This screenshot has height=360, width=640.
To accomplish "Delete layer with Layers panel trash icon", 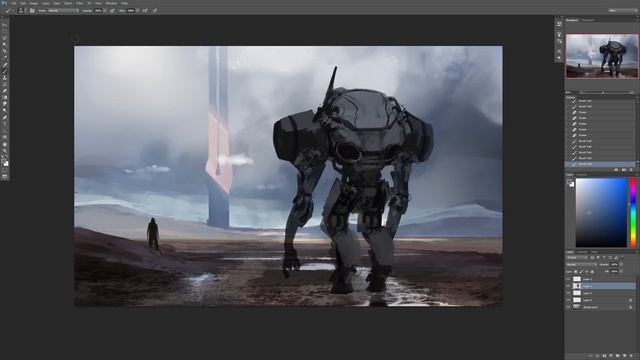I will (x=631, y=356).
